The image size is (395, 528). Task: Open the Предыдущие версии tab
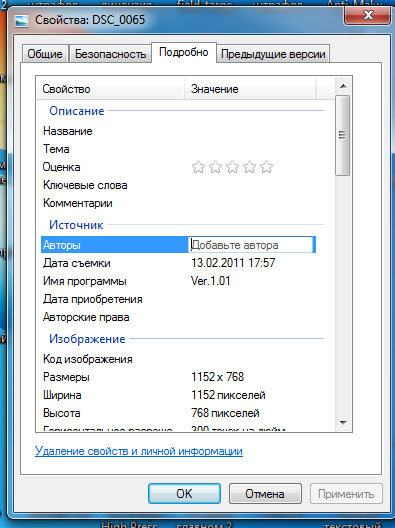(273, 54)
